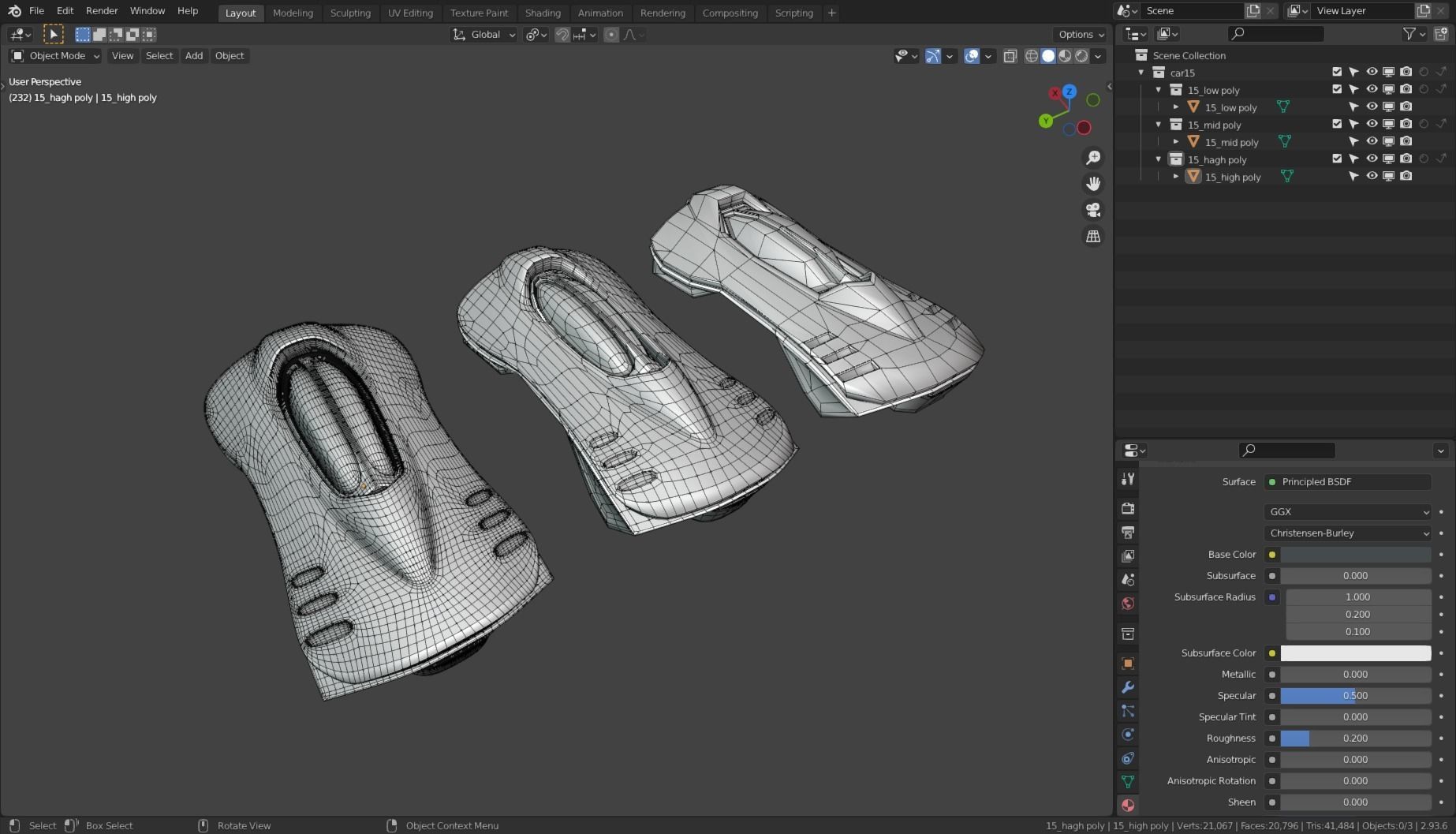Viewport: 1456px width, 834px height.
Task: Click the Roughness slider
Action: (x=1355, y=738)
